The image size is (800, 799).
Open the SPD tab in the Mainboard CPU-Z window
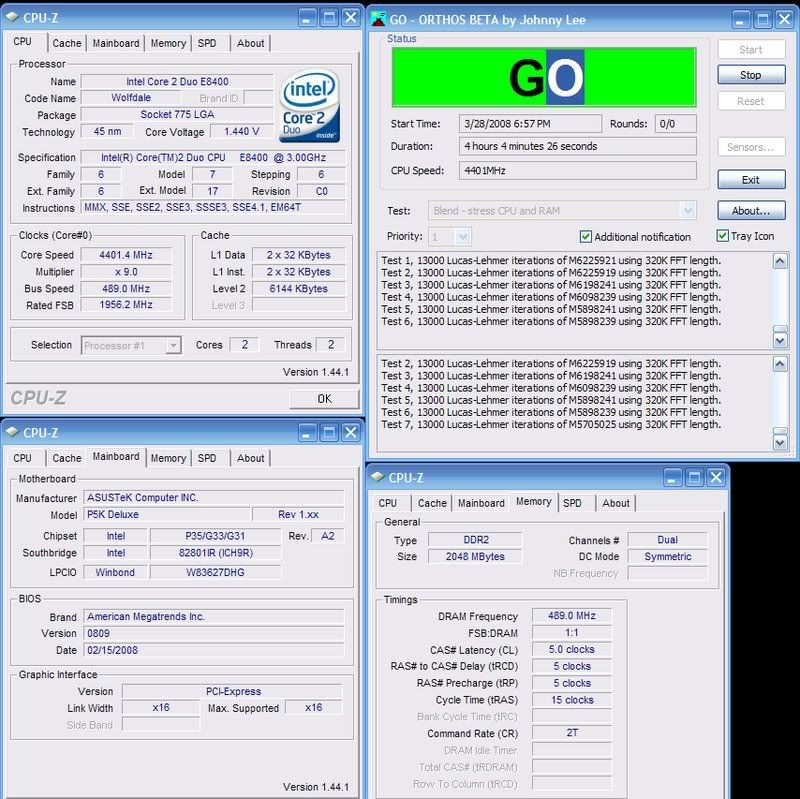click(207, 458)
